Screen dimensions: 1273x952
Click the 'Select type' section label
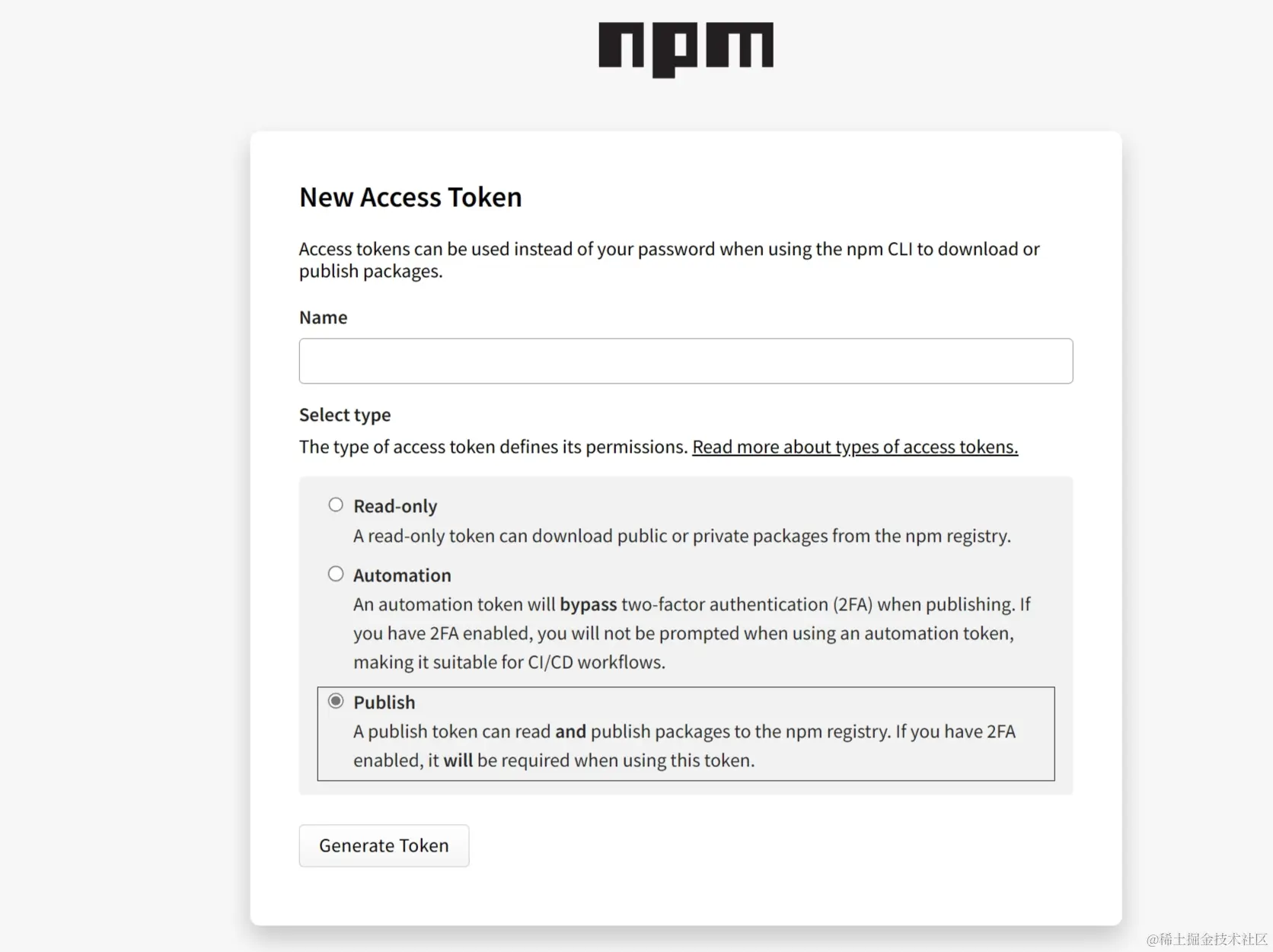point(344,415)
